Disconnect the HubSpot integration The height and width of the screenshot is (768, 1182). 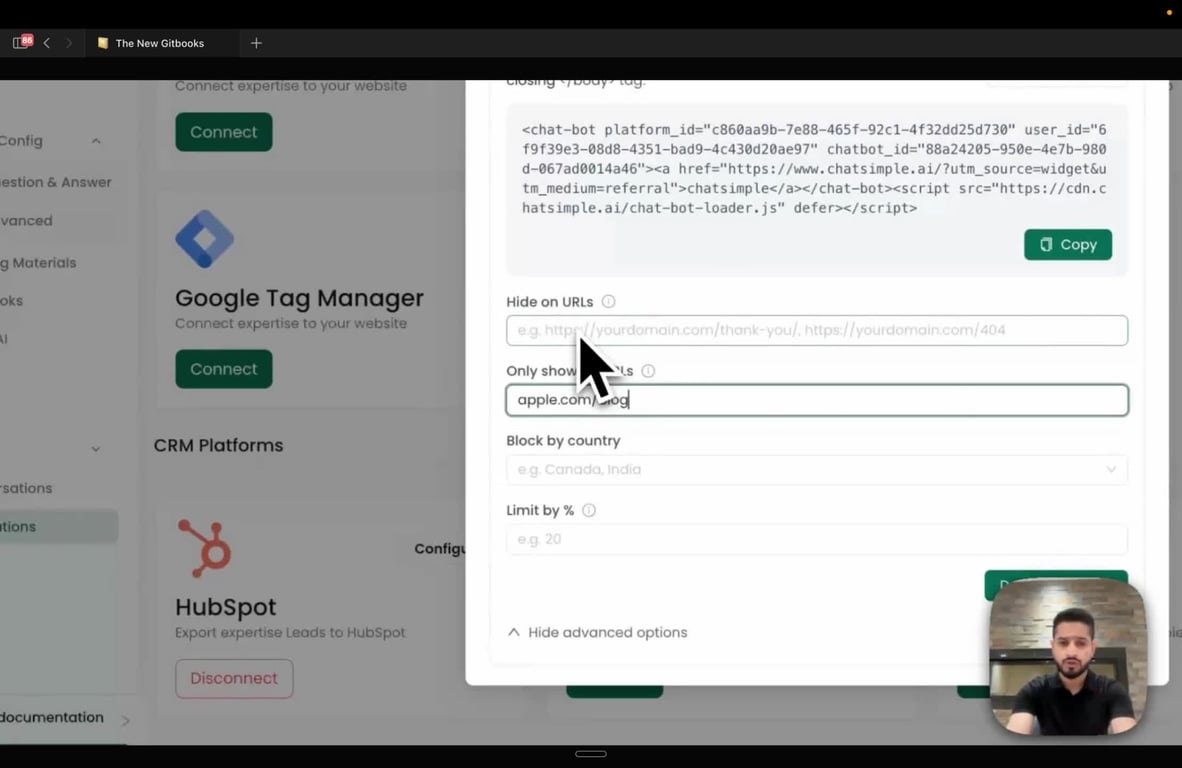(234, 678)
